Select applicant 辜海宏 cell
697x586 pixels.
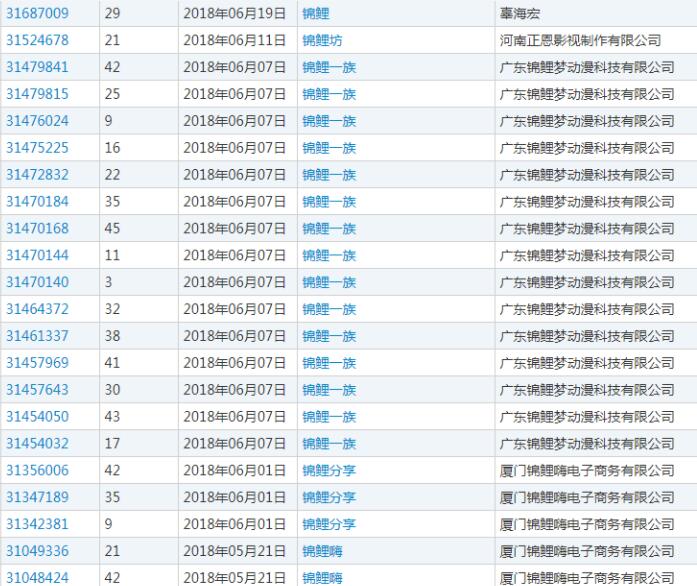coord(520,13)
